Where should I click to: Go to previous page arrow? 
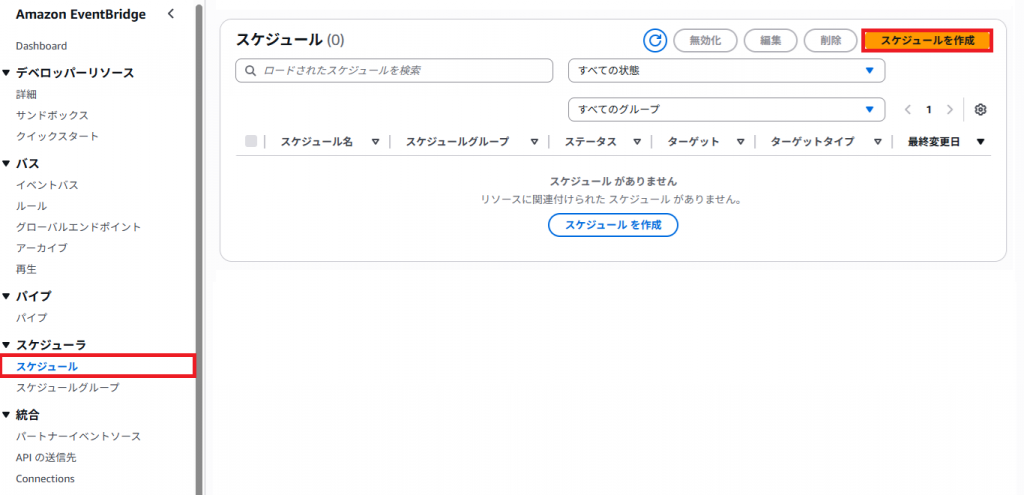[x=908, y=109]
